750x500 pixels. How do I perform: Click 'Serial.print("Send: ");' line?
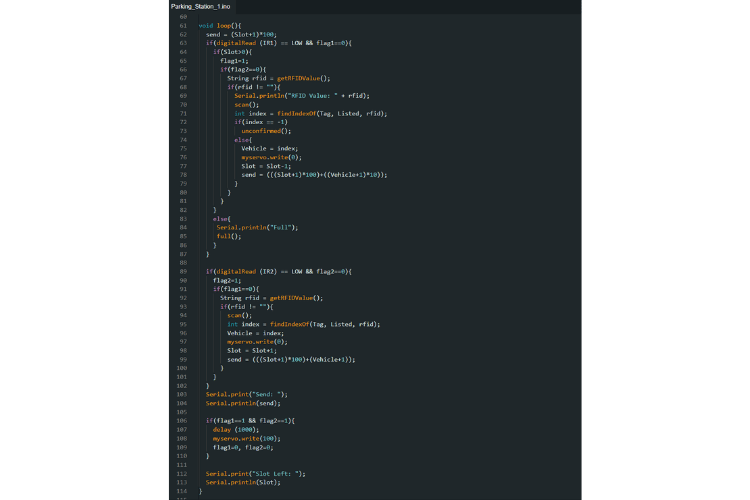click(x=247, y=395)
